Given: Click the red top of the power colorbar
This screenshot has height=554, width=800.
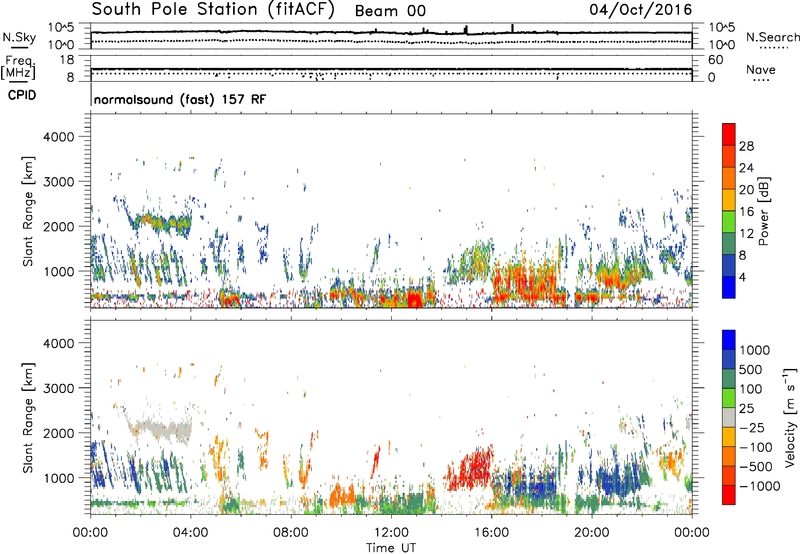Looking at the screenshot, I should point(729,134).
